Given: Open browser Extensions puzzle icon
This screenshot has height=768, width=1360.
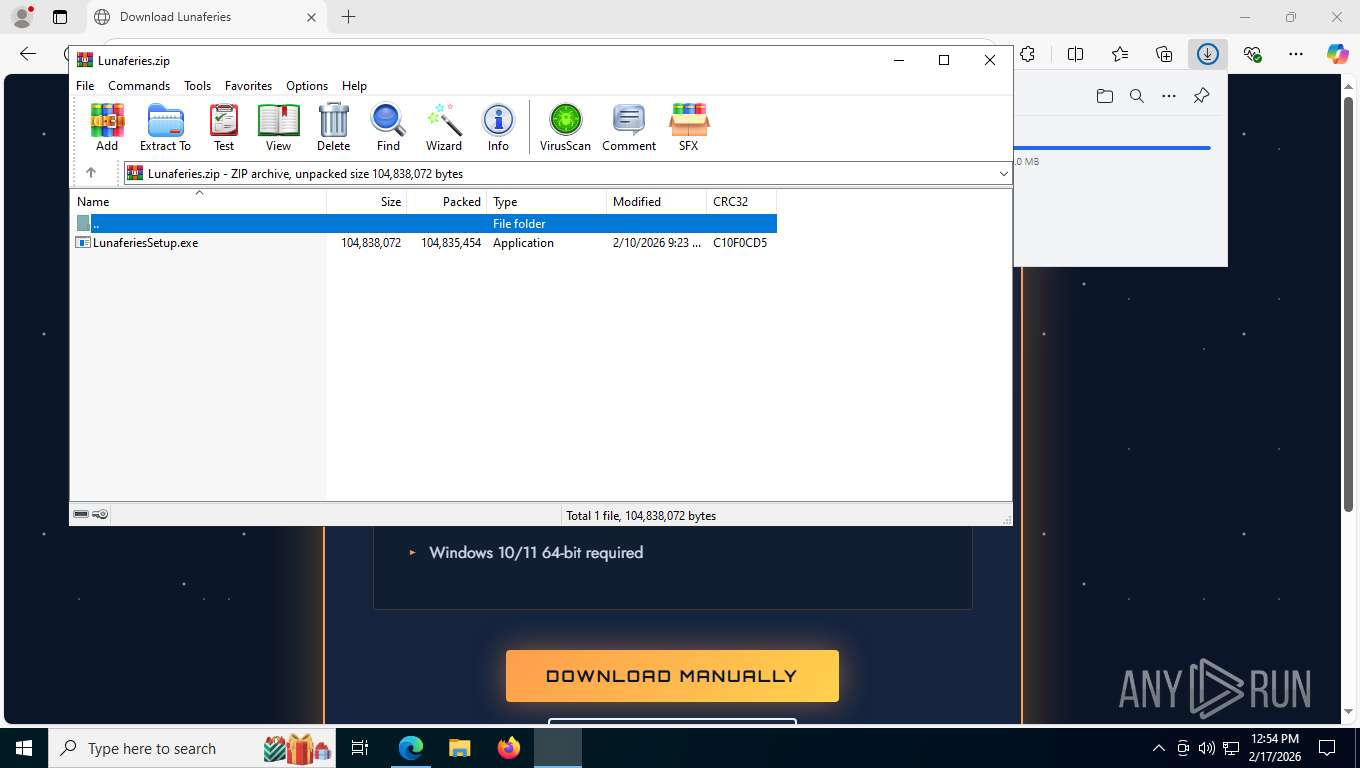Looking at the screenshot, I should point(1027,54).
